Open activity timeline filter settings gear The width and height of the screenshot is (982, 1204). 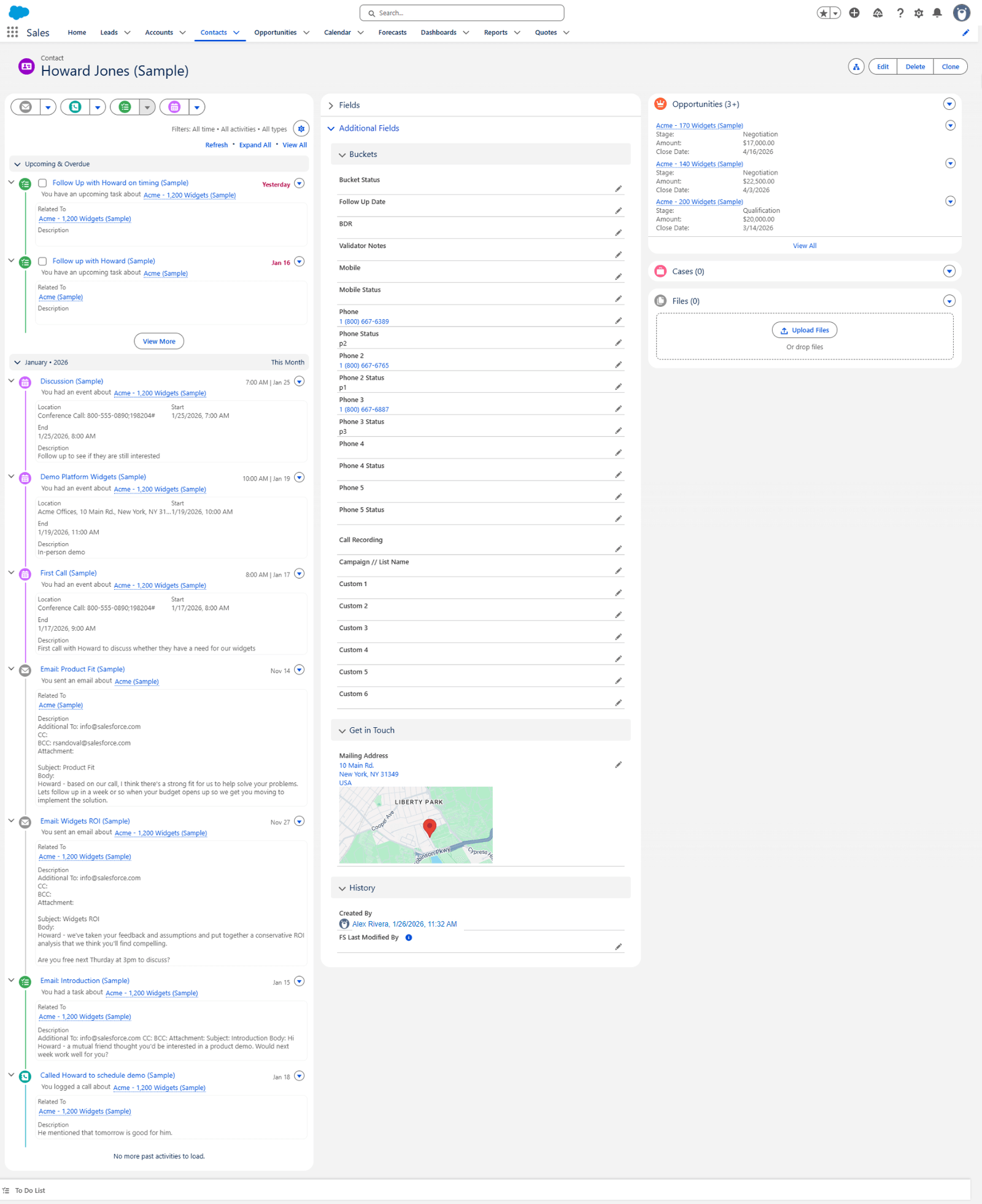pos(301,129)
